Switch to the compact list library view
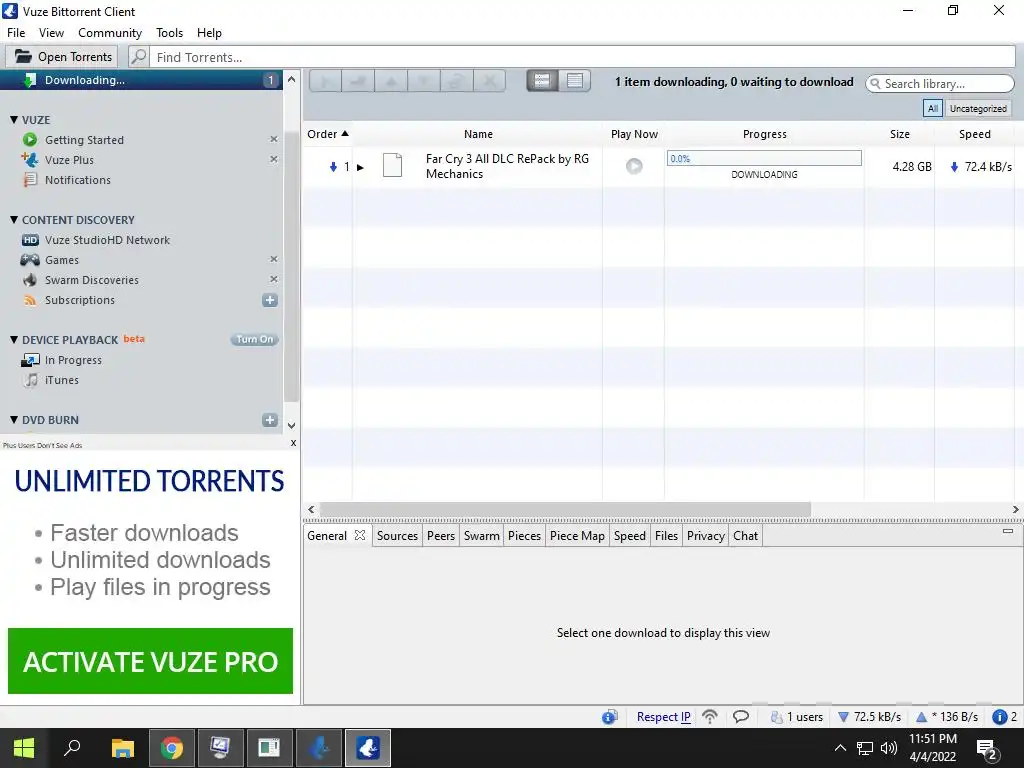 (x=575, y=80)
